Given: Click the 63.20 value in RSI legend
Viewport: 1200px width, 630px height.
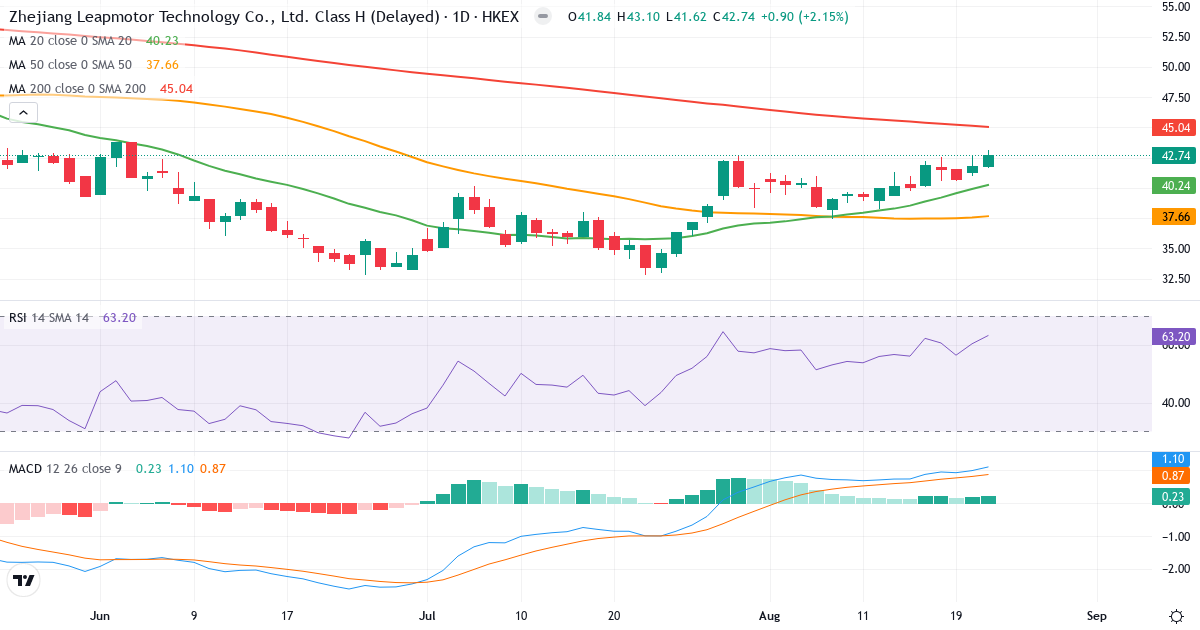Looking at the screenshot, I should (x=119, y=318).
